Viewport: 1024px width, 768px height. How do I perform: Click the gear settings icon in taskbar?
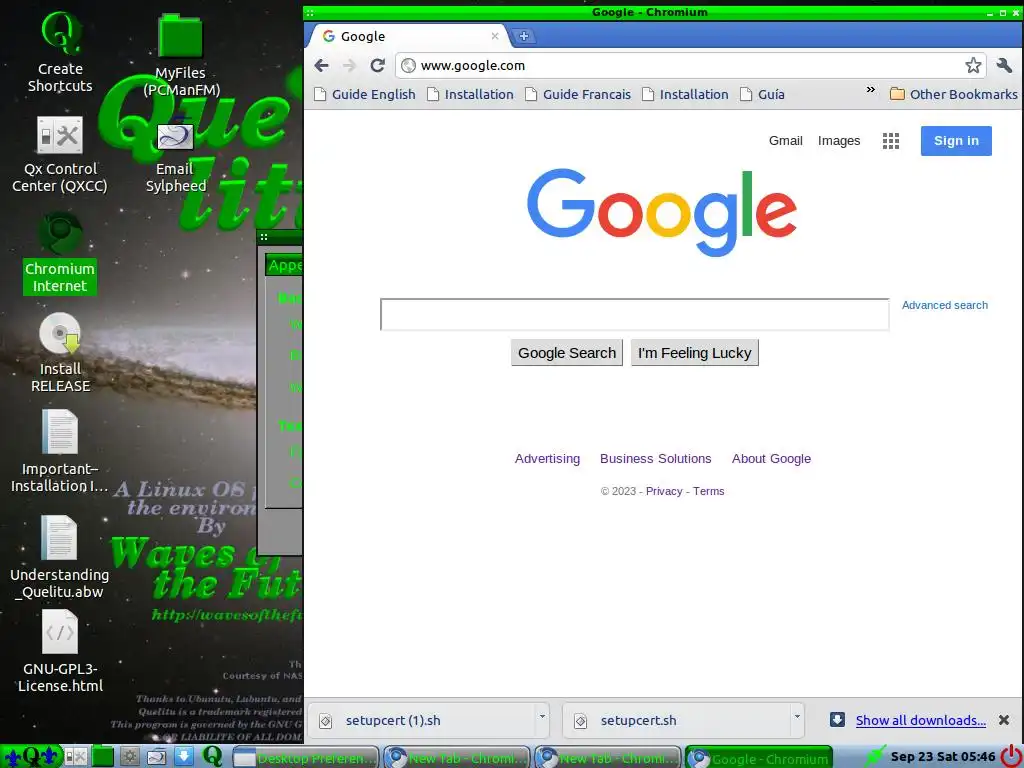point(130,757)
